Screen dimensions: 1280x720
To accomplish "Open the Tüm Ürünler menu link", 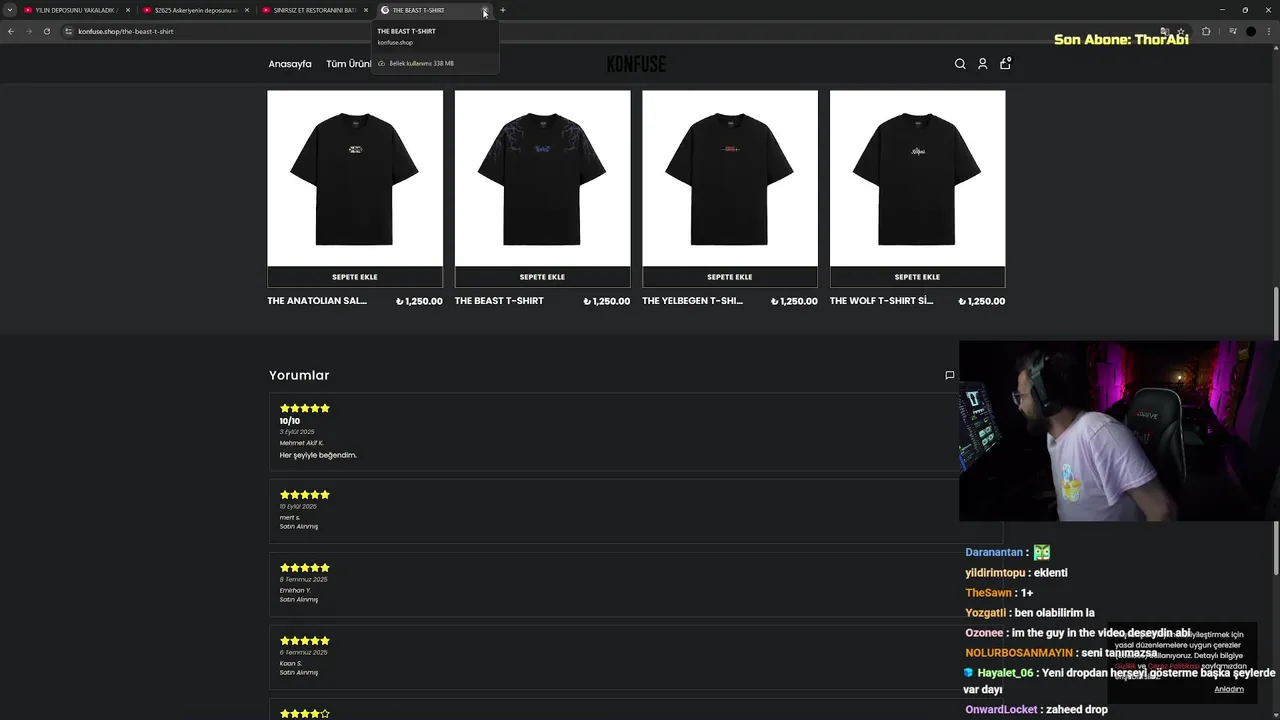I will coord(348,64).
